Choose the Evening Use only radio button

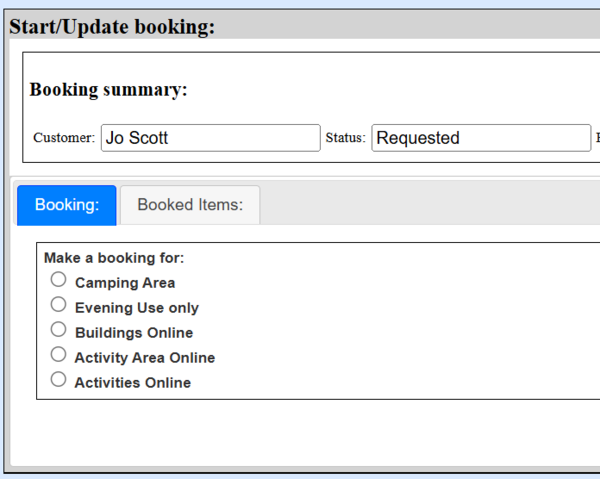pos(58,305)
